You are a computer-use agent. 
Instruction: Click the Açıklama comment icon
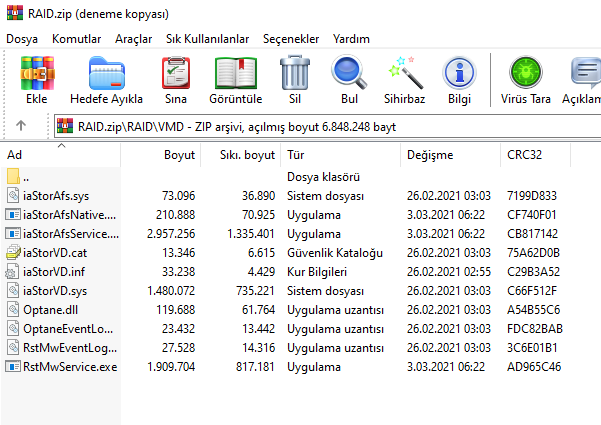(x=586, y=72)
